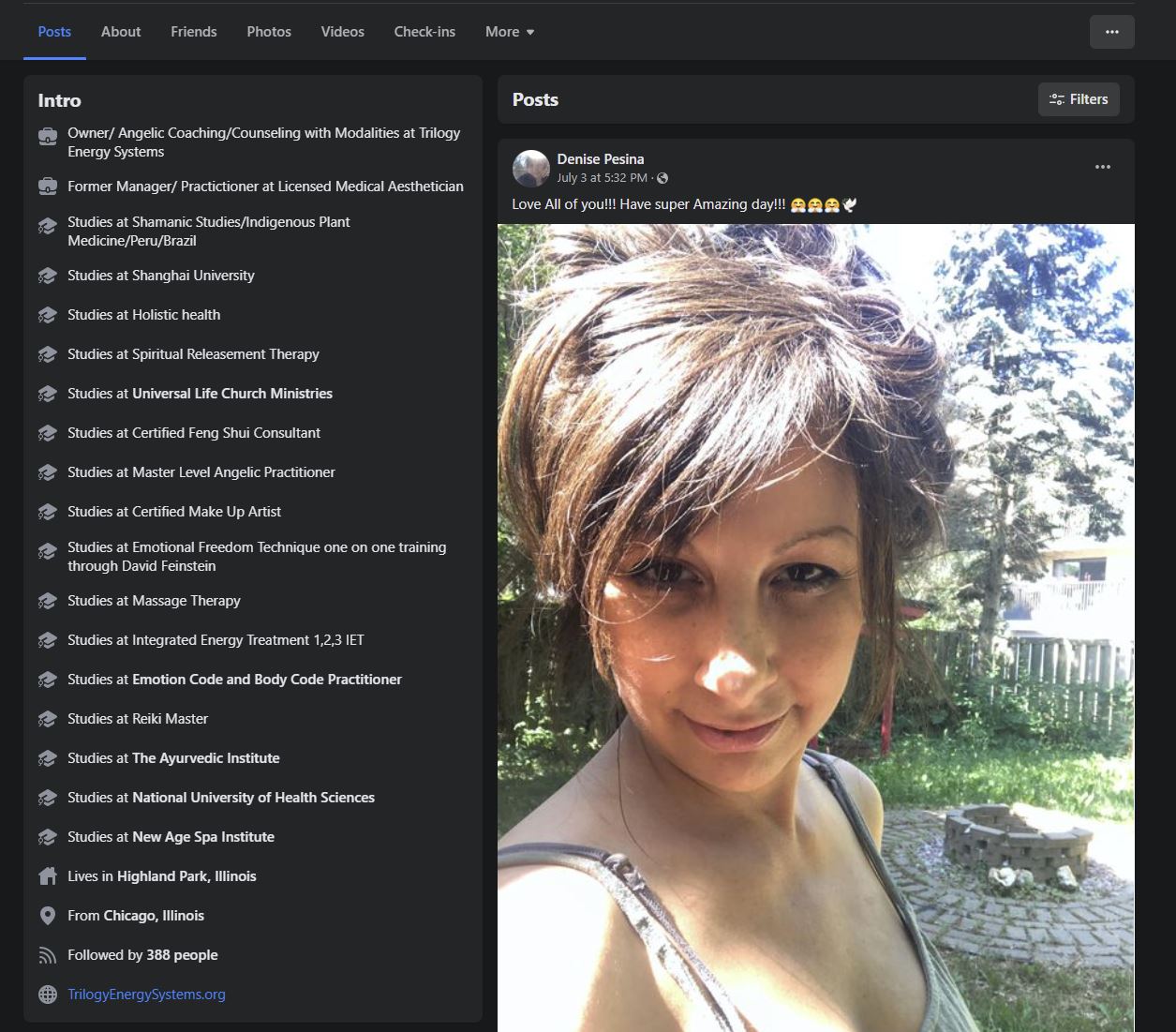Click graduation cap icon beside Certified Make Up Artist
Viewport: 1176px width, 1032px height.
click(48, 512)
